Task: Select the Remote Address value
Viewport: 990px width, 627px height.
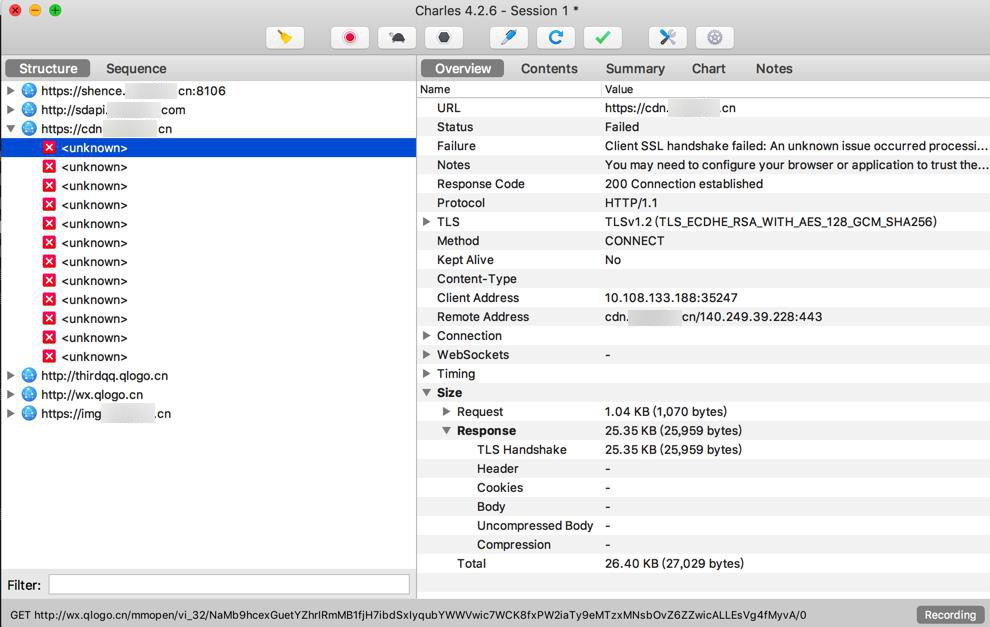Action: (x=713, y=316)
